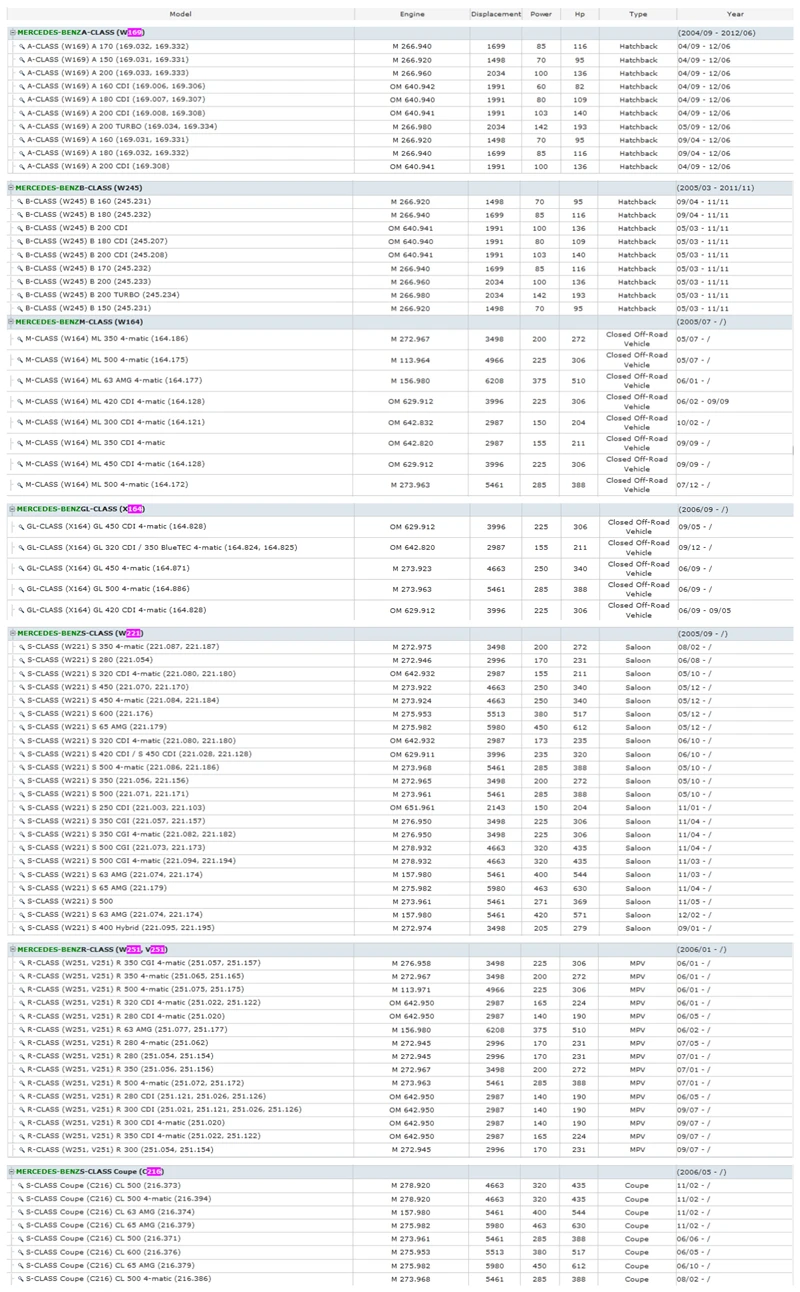Select engine cell M 273.922

(412, 686)
